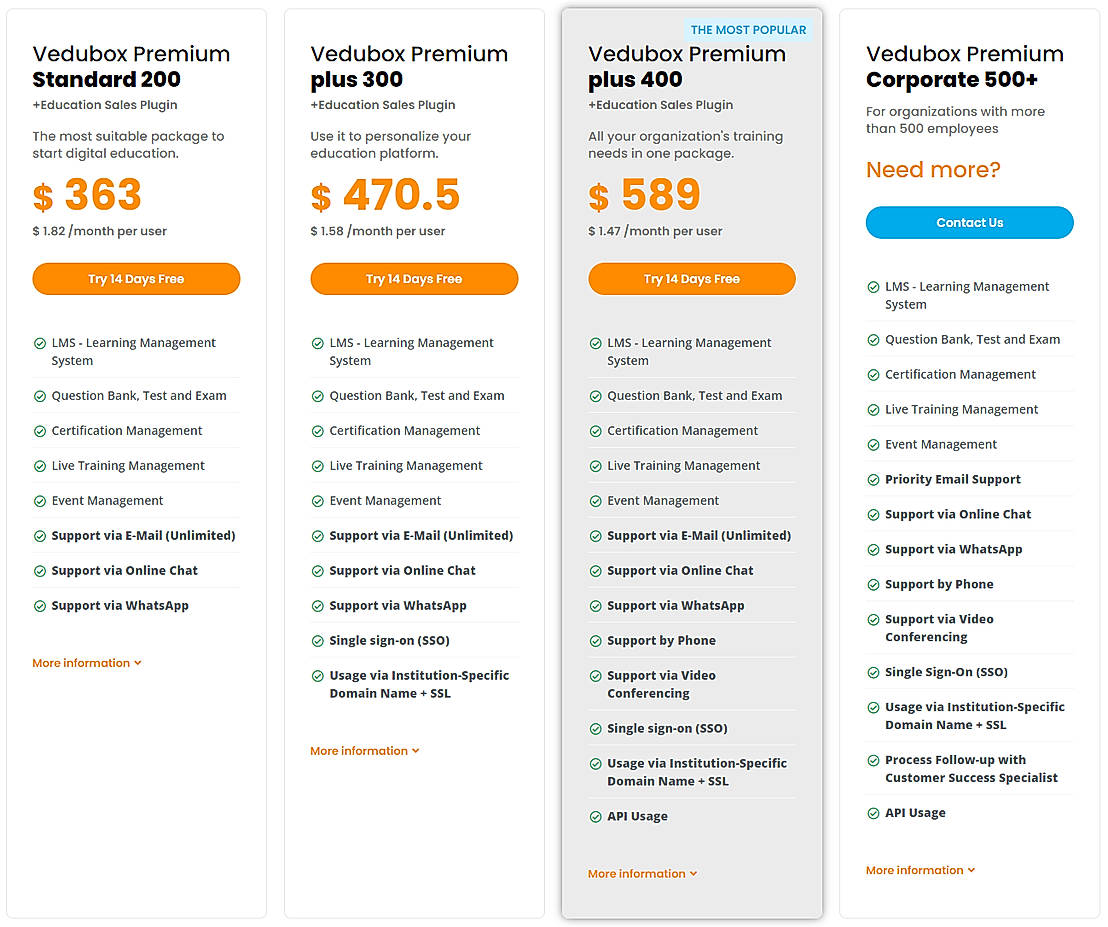Click checkmark icon beside Corporate Process Follow-up feature
This screenshot has width=1108, height=927.
(x=873, y=761)
